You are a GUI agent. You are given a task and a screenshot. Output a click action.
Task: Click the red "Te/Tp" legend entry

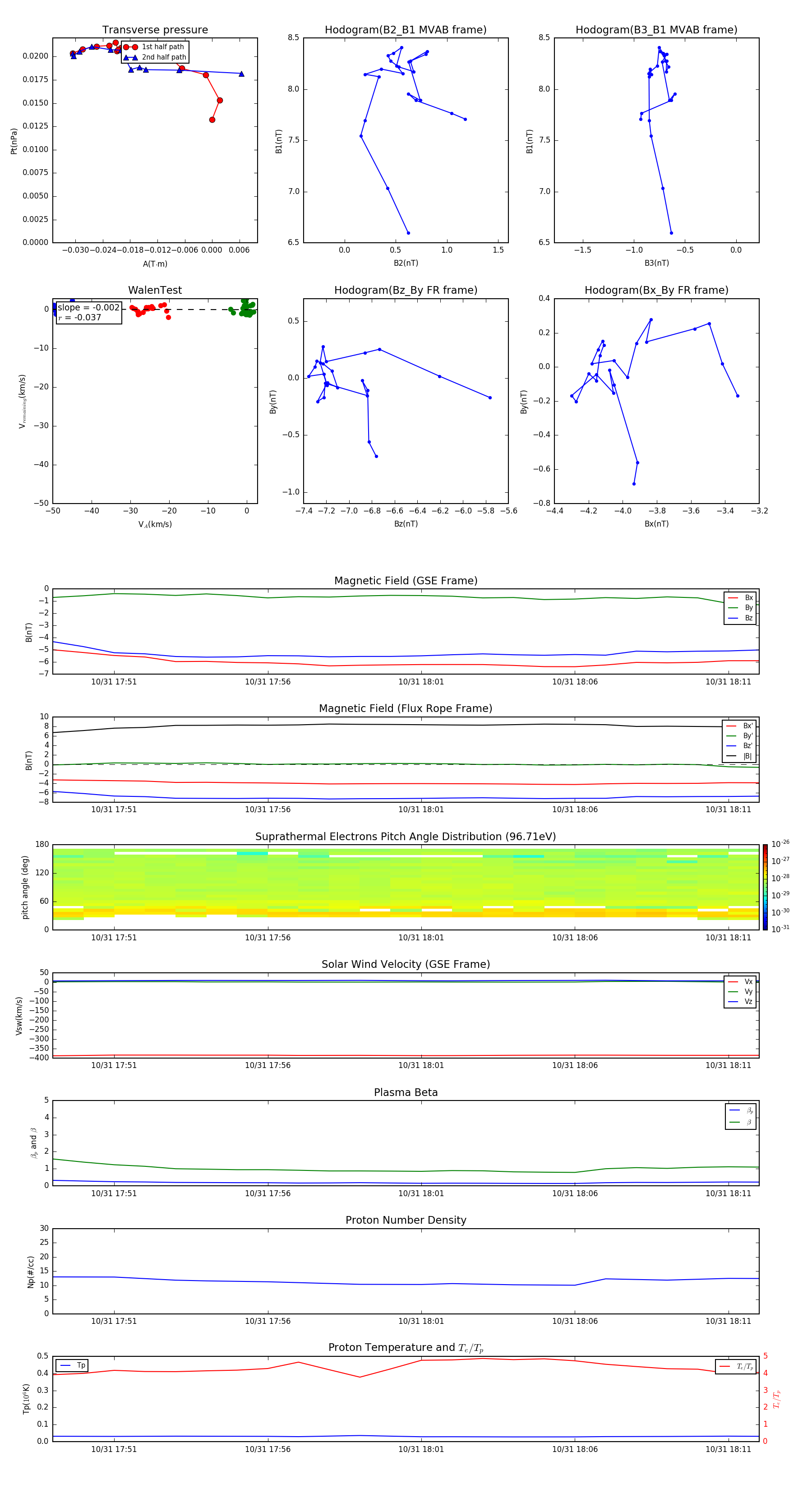pyautogui.click(x=737, y=1366)
